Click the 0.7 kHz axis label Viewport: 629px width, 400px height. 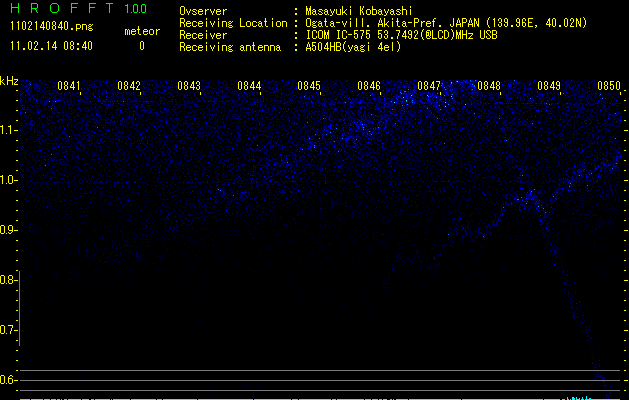[x=8, y=330]
